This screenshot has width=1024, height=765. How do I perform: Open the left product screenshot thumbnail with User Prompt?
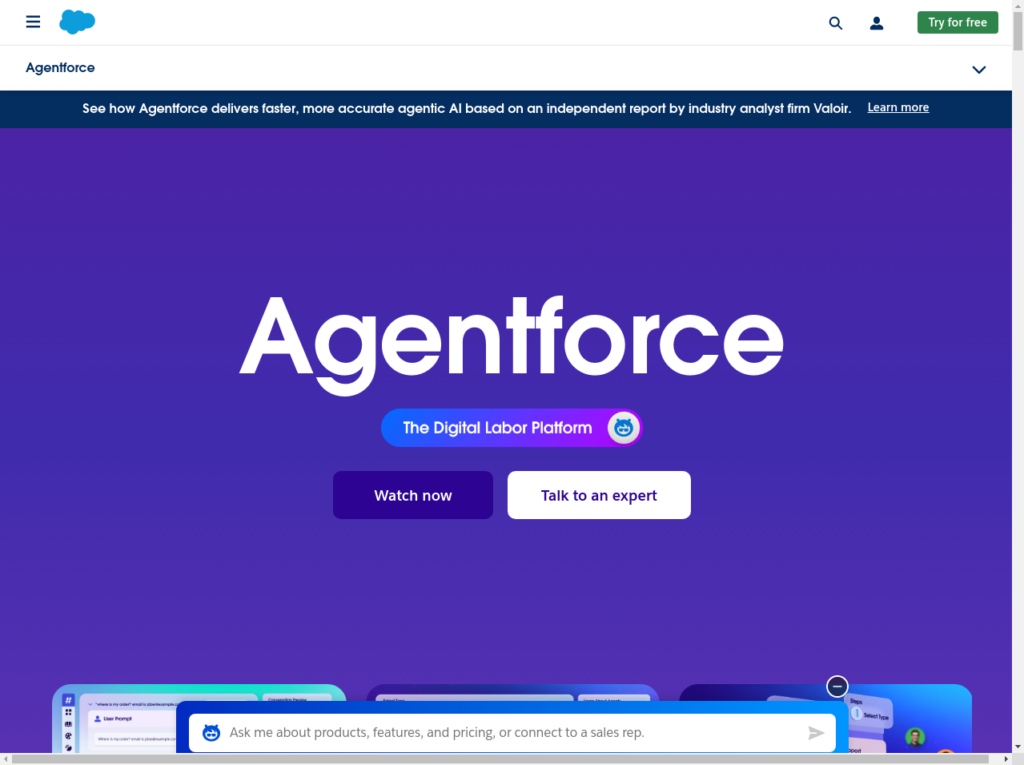114,719
